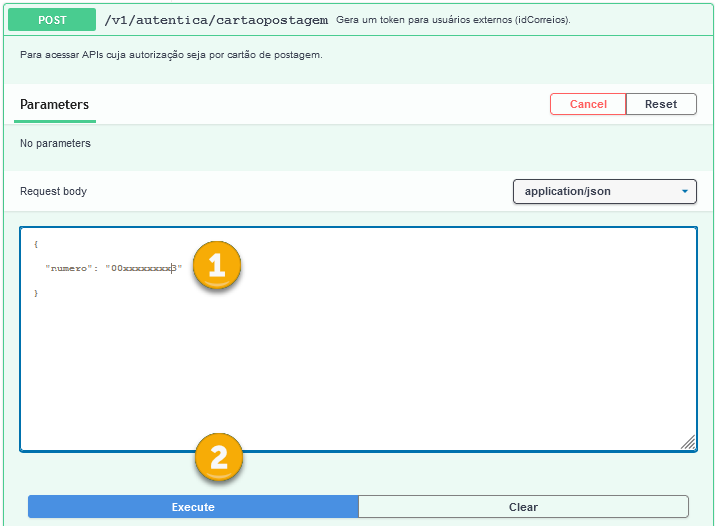Viewport: 715px width, 526px height.
Task: Cancel the try-it-out mode
Action: tap(588, 104)
